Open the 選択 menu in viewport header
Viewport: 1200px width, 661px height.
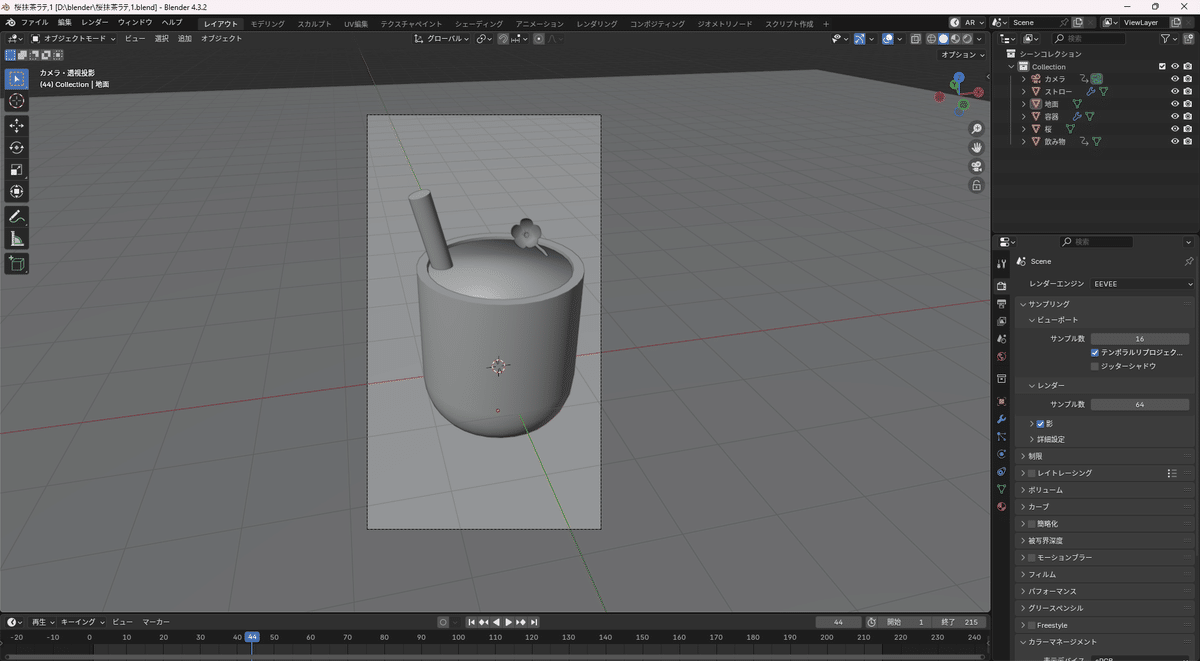pyautogui.click(x=162, y=39)
